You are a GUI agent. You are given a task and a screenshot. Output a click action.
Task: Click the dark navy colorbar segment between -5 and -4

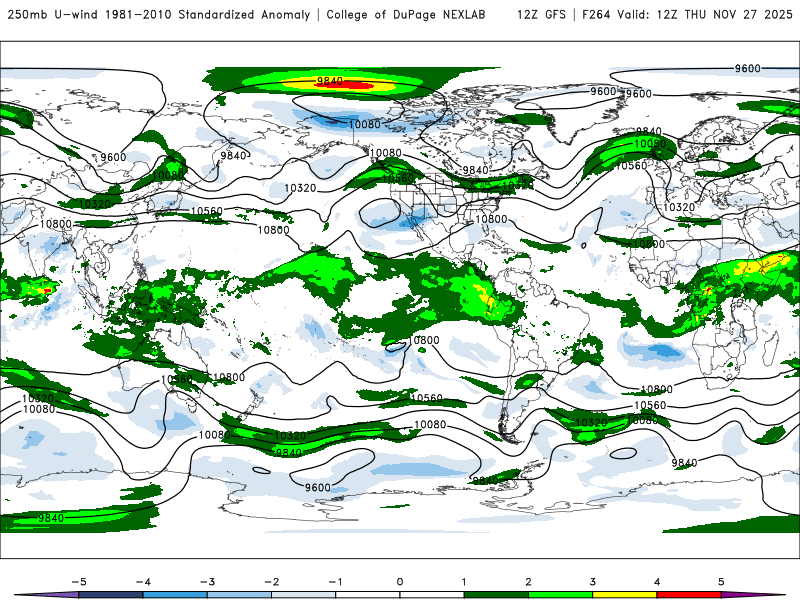110,595
